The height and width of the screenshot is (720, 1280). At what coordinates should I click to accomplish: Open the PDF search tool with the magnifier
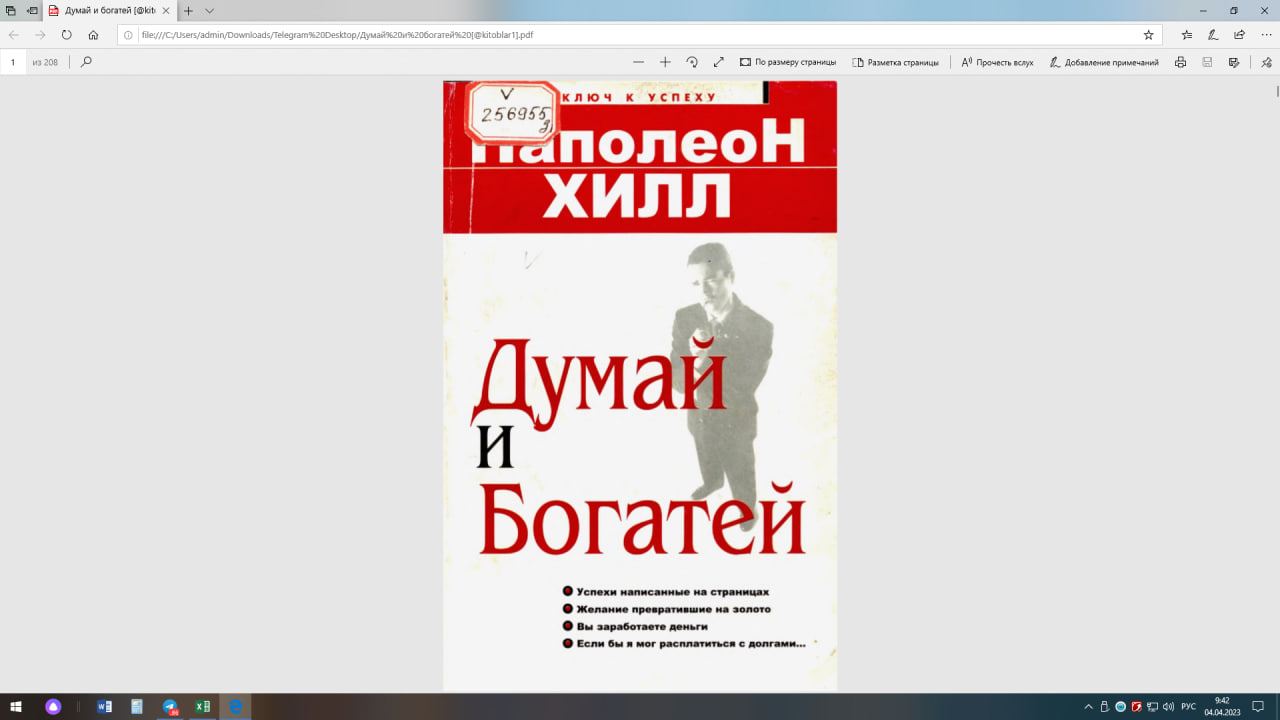[x=88, y=61]
